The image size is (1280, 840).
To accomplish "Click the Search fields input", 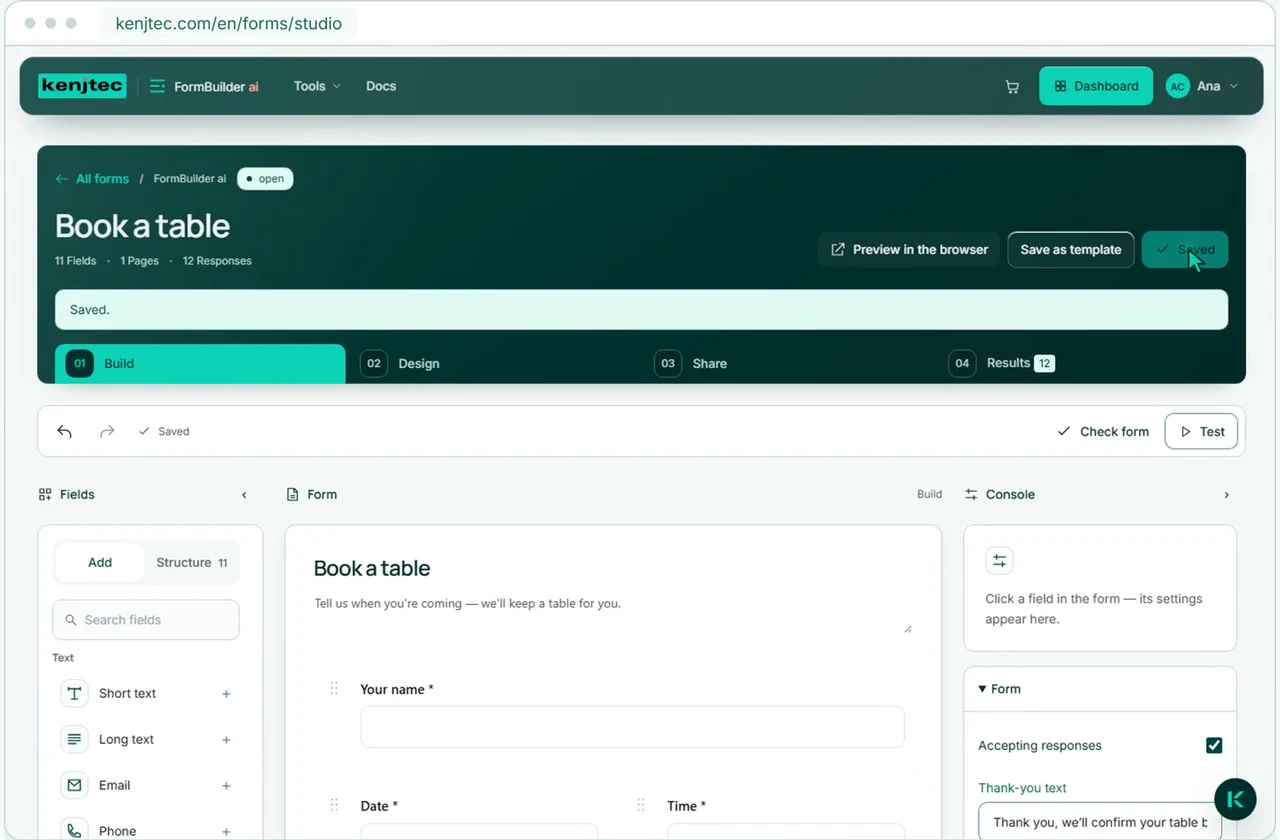I will pyautogui.click(x=146, y=620).
